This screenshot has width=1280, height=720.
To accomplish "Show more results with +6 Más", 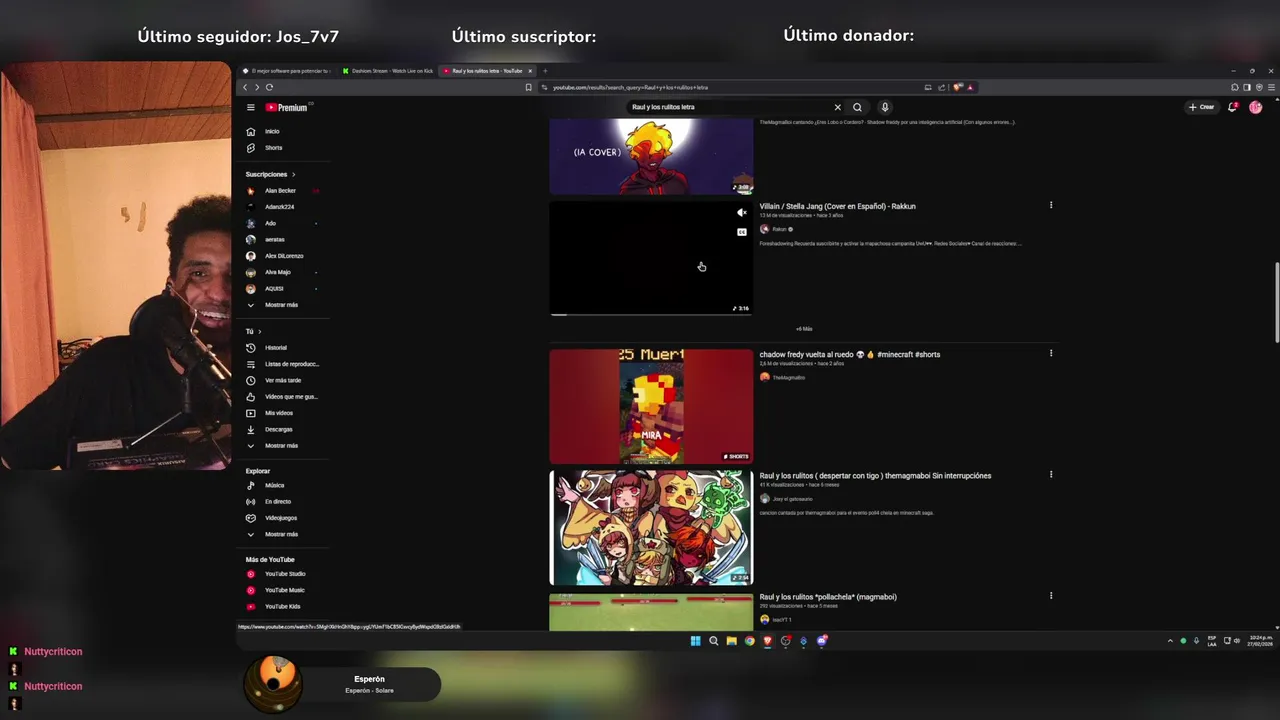I will pyautogui.click(x=804, y=329).
